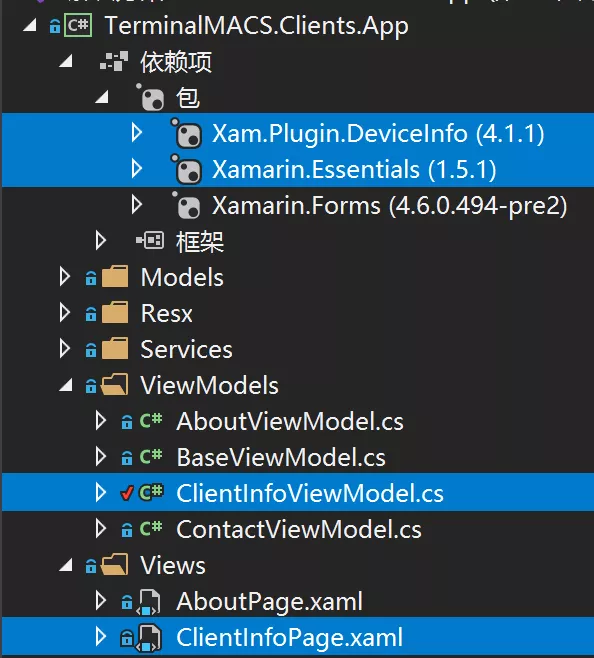Select the Resx folder name

click(167, 314)
